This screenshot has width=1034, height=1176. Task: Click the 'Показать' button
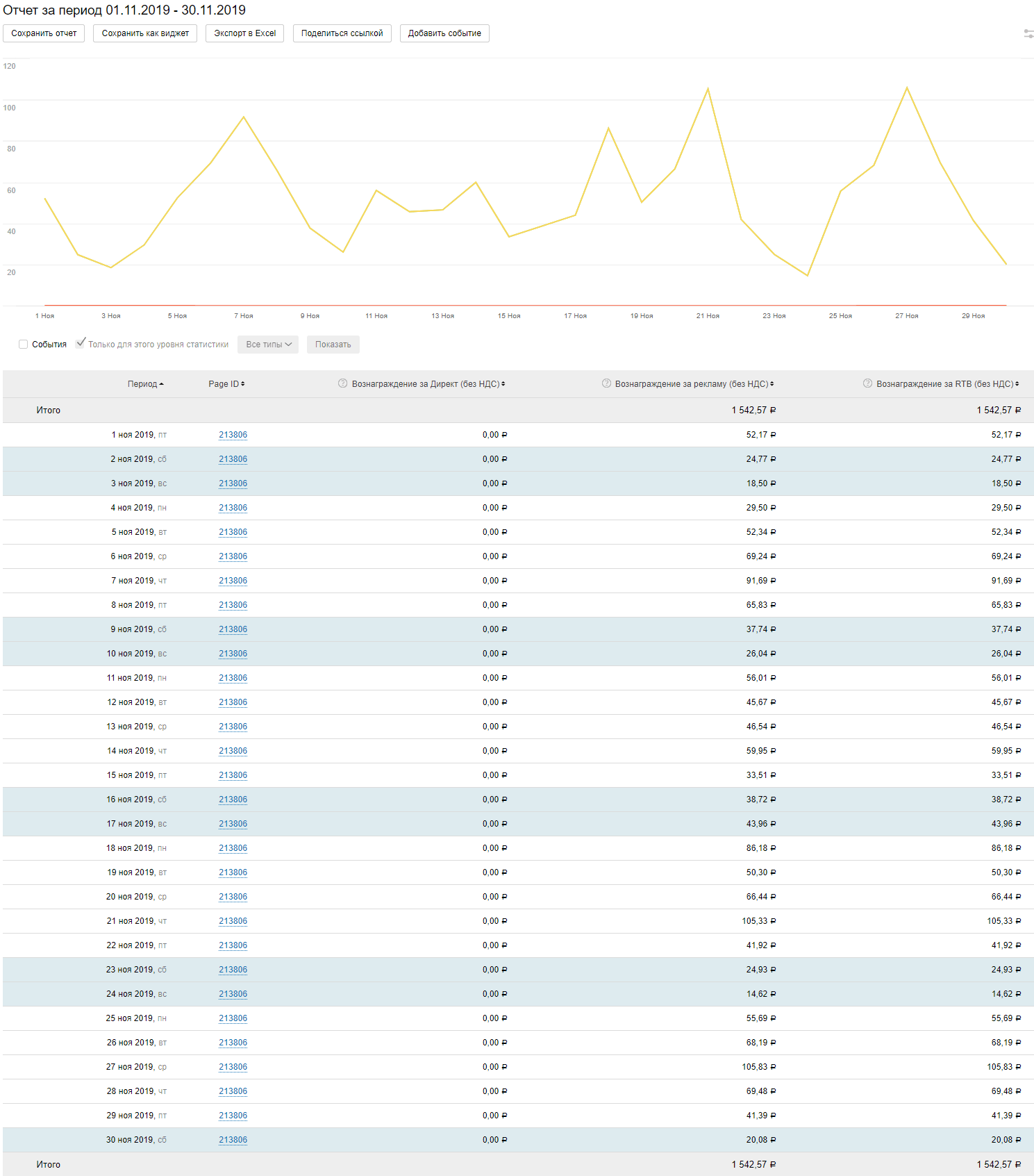[333, 345]
